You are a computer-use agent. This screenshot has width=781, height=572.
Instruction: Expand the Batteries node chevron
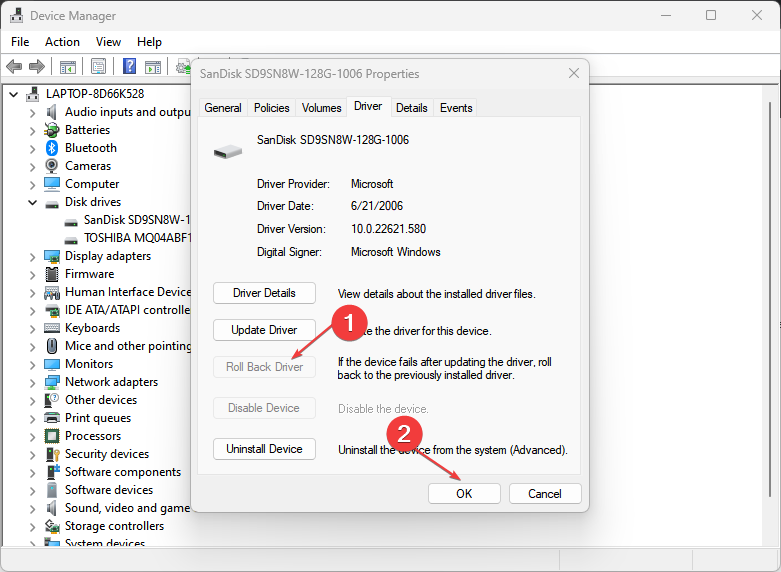[32, 131]
